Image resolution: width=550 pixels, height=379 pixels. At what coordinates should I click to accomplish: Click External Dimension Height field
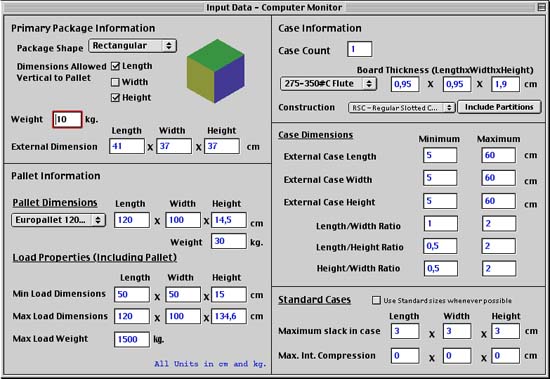tap(222, 146)
